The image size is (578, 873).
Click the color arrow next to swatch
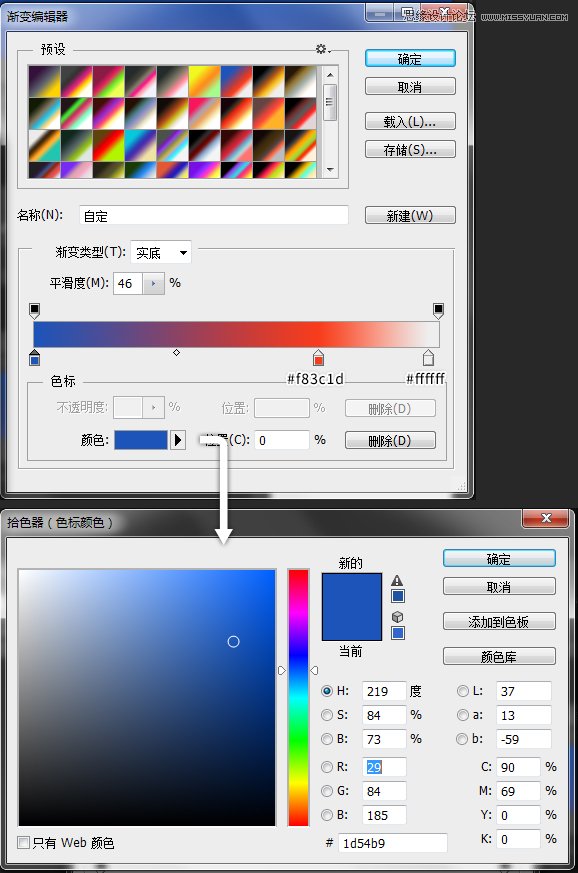[x=178, y=440]
